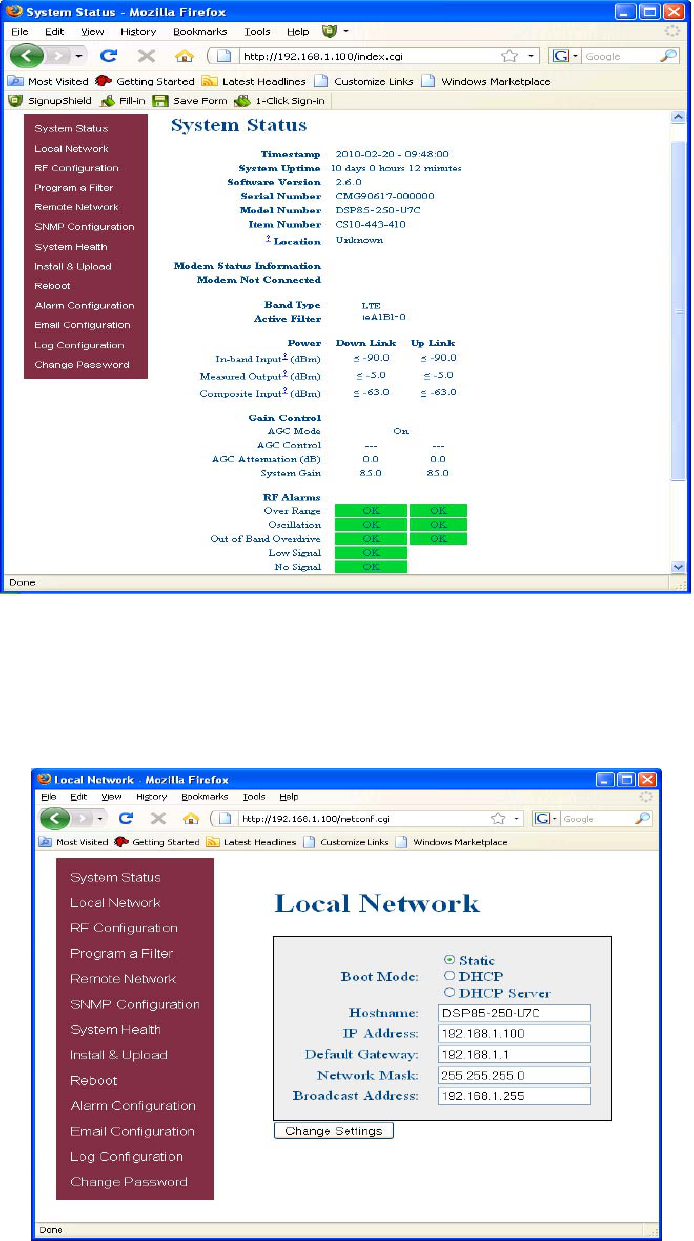The width and height of the screenshot is (694, 1241).
Task: Open History menu in System Status window
Action: coord(138,32)
